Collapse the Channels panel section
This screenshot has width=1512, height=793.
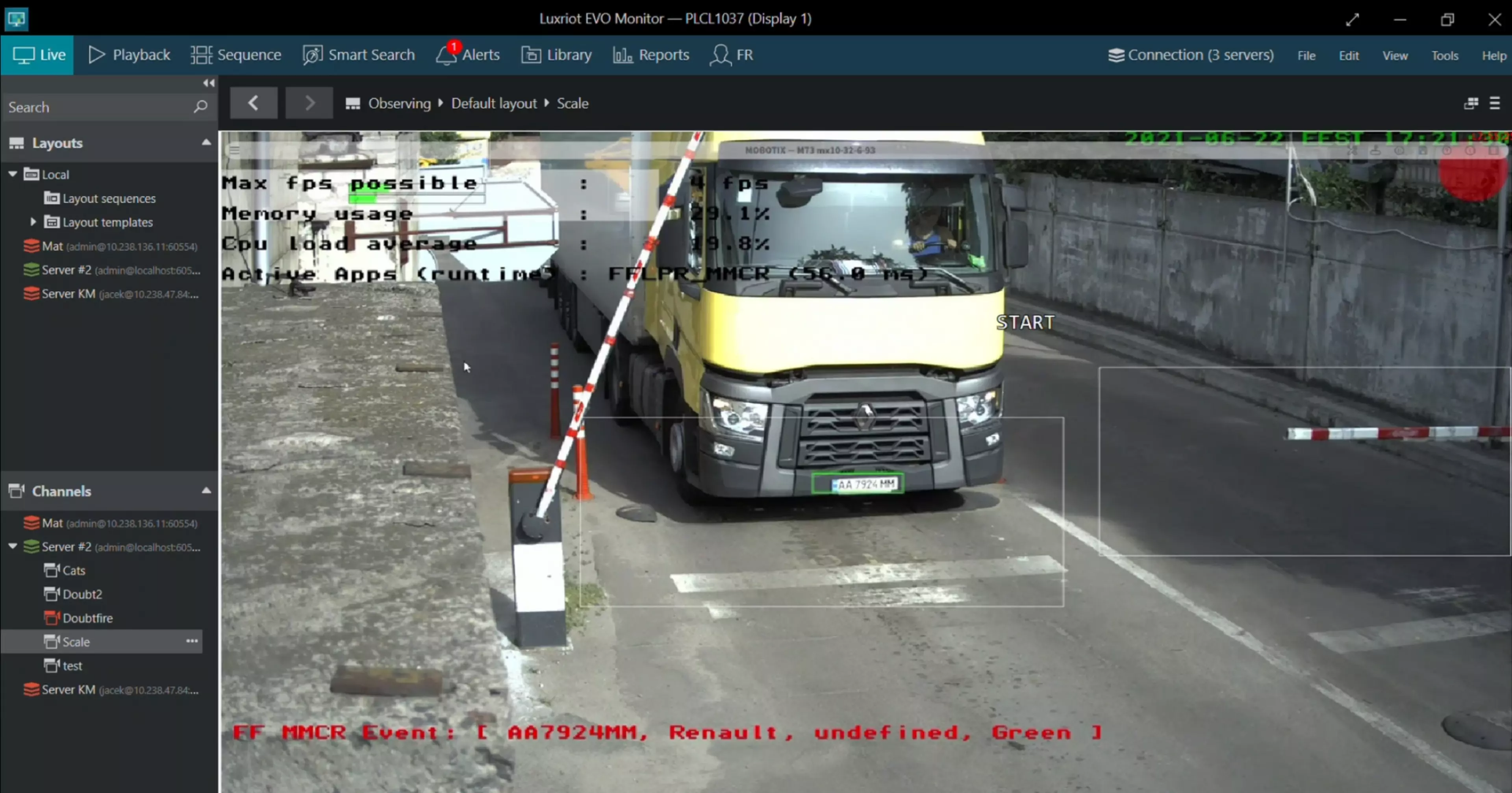coord(206,491)
